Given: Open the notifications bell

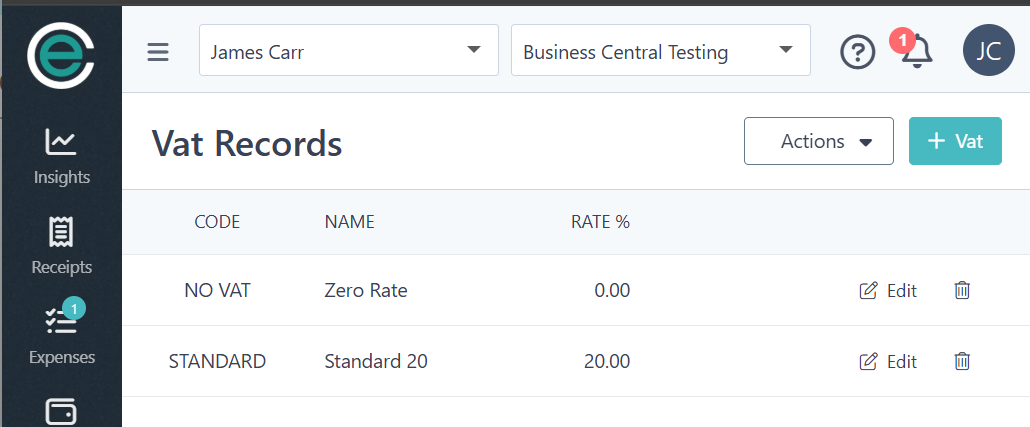Looking at the screenshot, I should 916,51.
